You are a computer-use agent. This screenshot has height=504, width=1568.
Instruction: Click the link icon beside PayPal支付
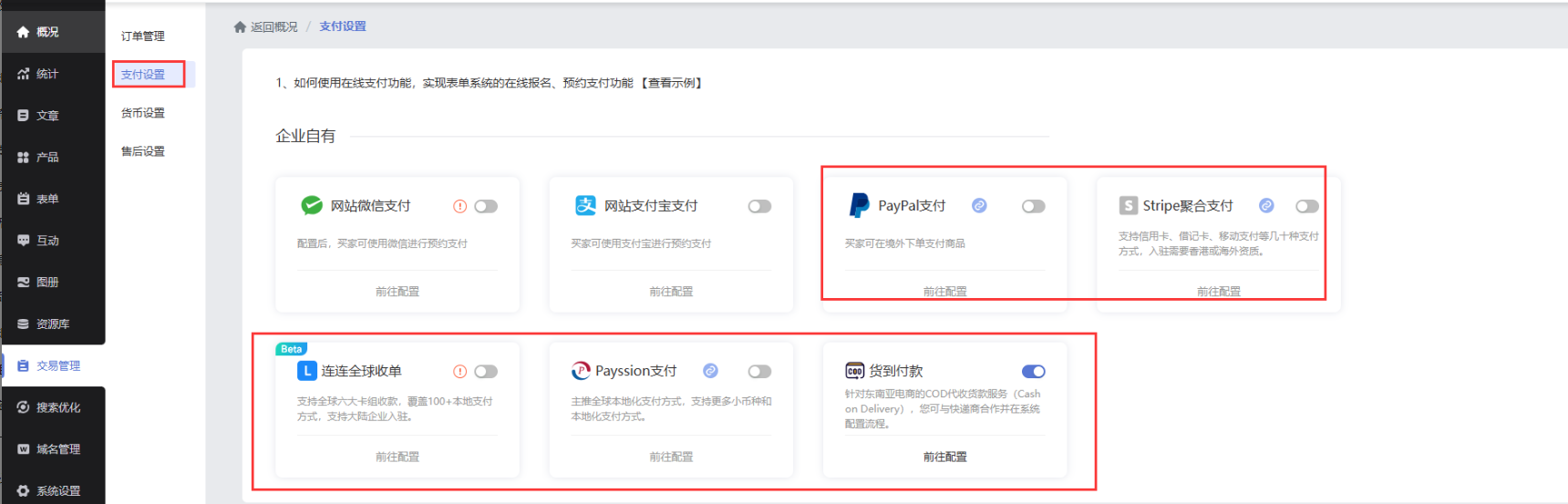(x=979, y=206)
